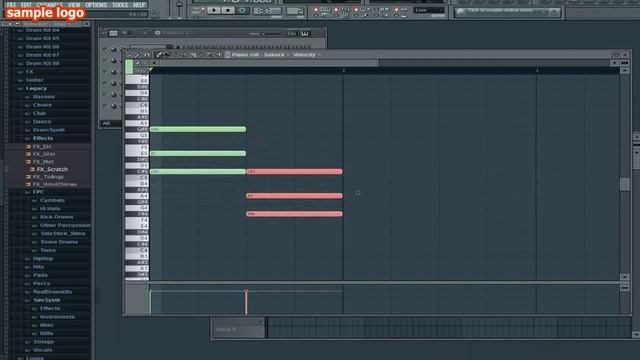Select the Playback speaker tool in piano roll
The width and height of the screenshot is (640, 360).
218,55
